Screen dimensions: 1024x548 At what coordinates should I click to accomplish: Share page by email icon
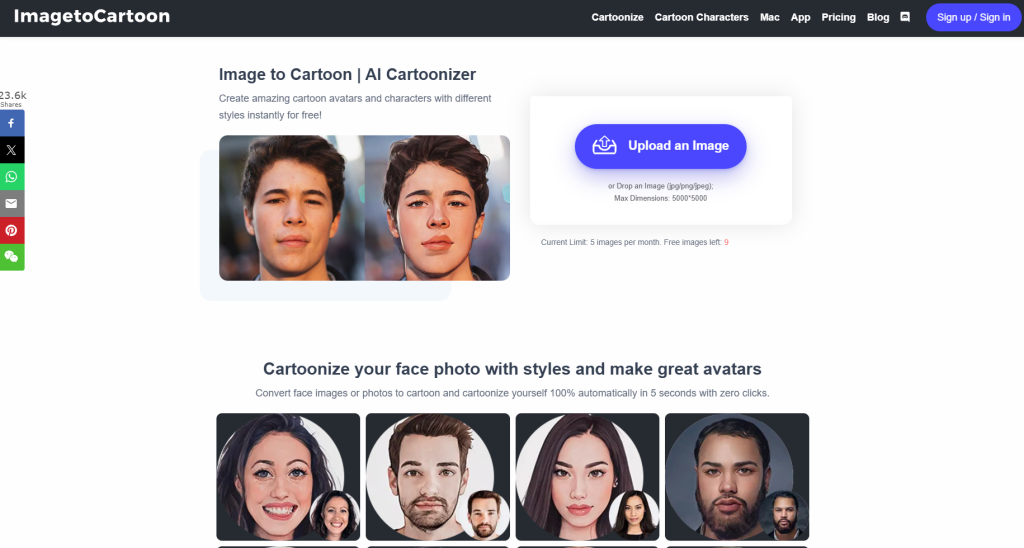tap(12, 204)
